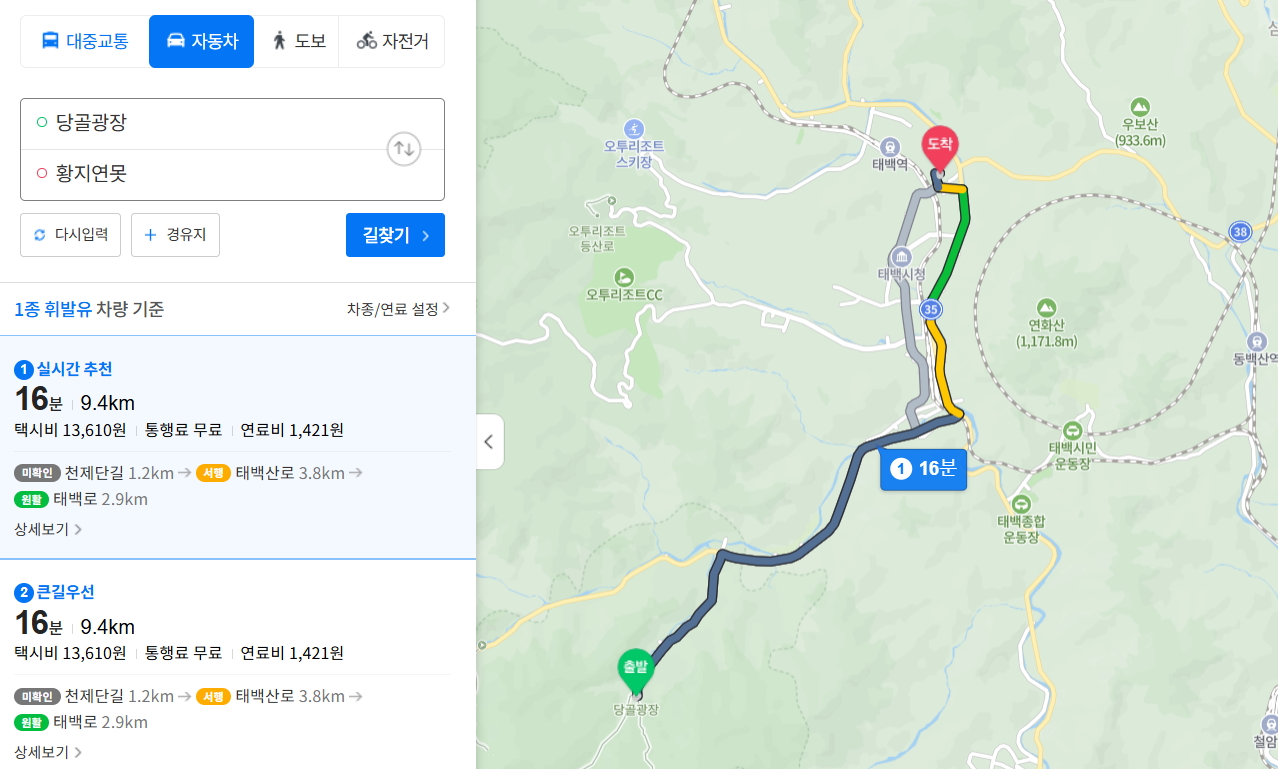
Task: Expand 상세보기 for the 실시간 추천 route
Action: coord(48,529)
